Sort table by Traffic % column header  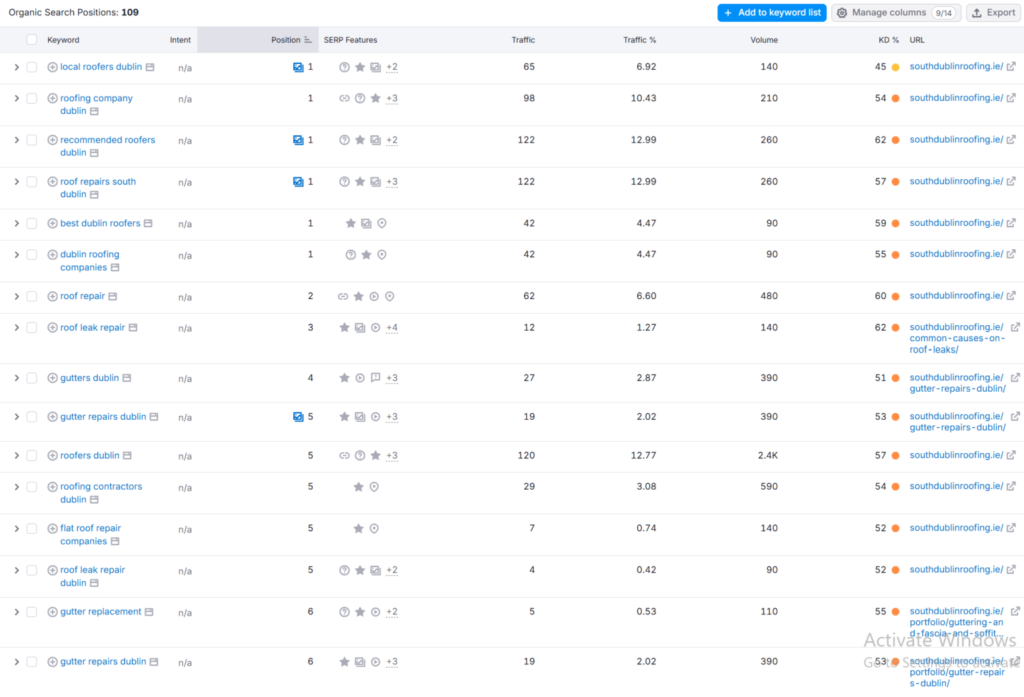tap(639, 40)
